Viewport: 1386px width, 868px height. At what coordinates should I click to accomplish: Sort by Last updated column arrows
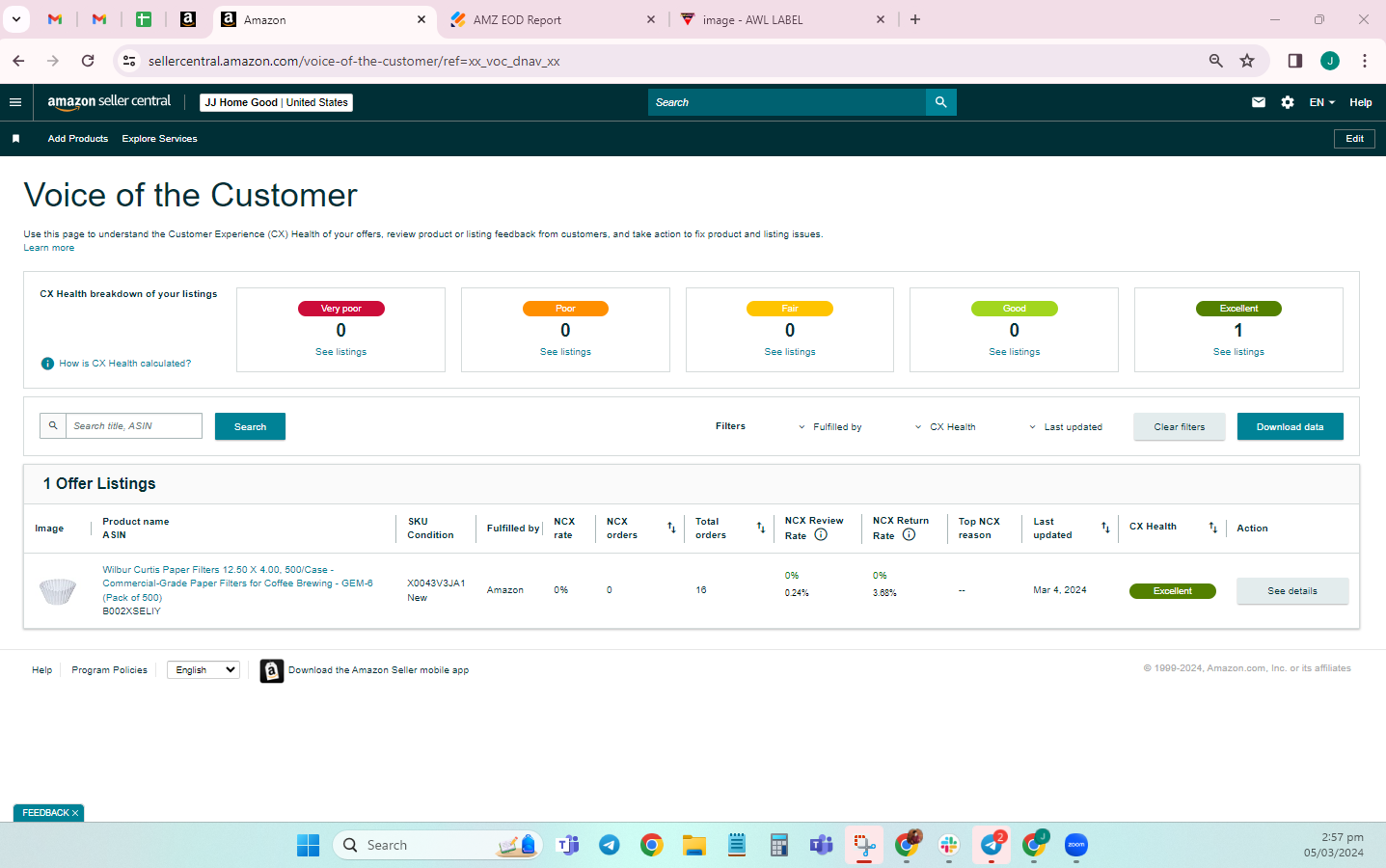[x=1105, y=528]
